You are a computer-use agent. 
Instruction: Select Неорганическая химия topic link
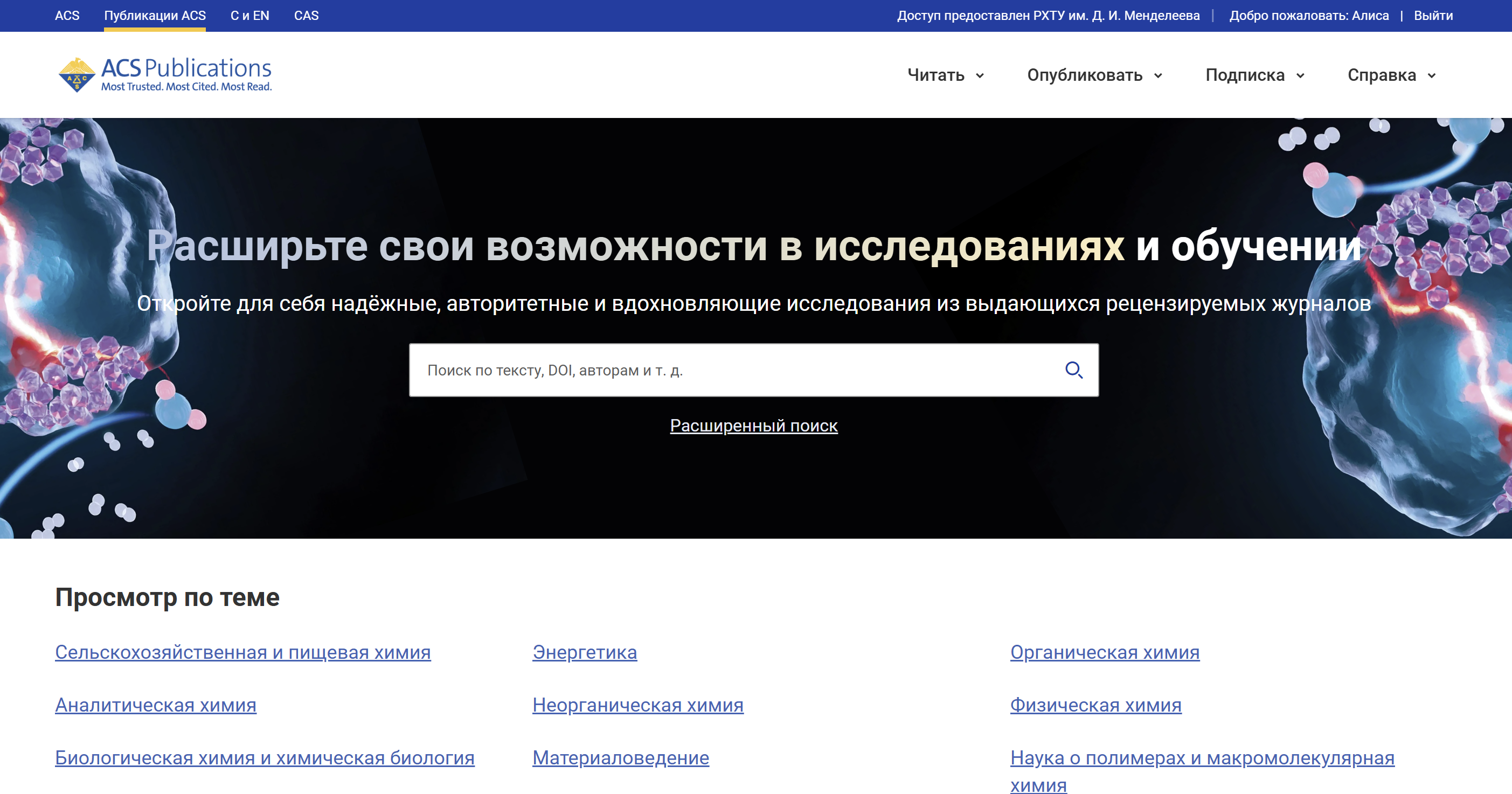click(x=637, y=705)
